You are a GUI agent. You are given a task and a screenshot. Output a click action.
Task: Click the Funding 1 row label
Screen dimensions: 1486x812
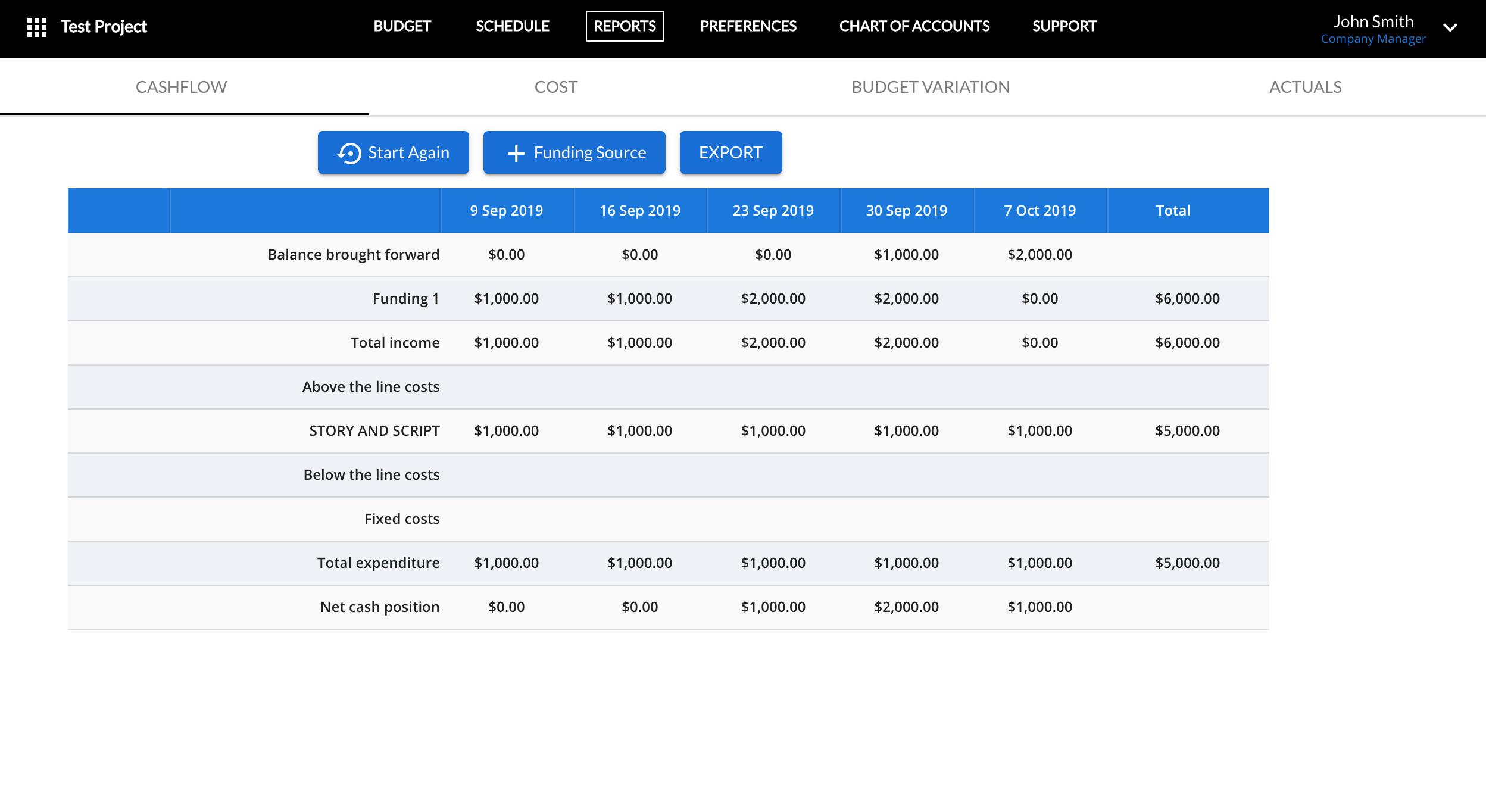coord(405,299)
